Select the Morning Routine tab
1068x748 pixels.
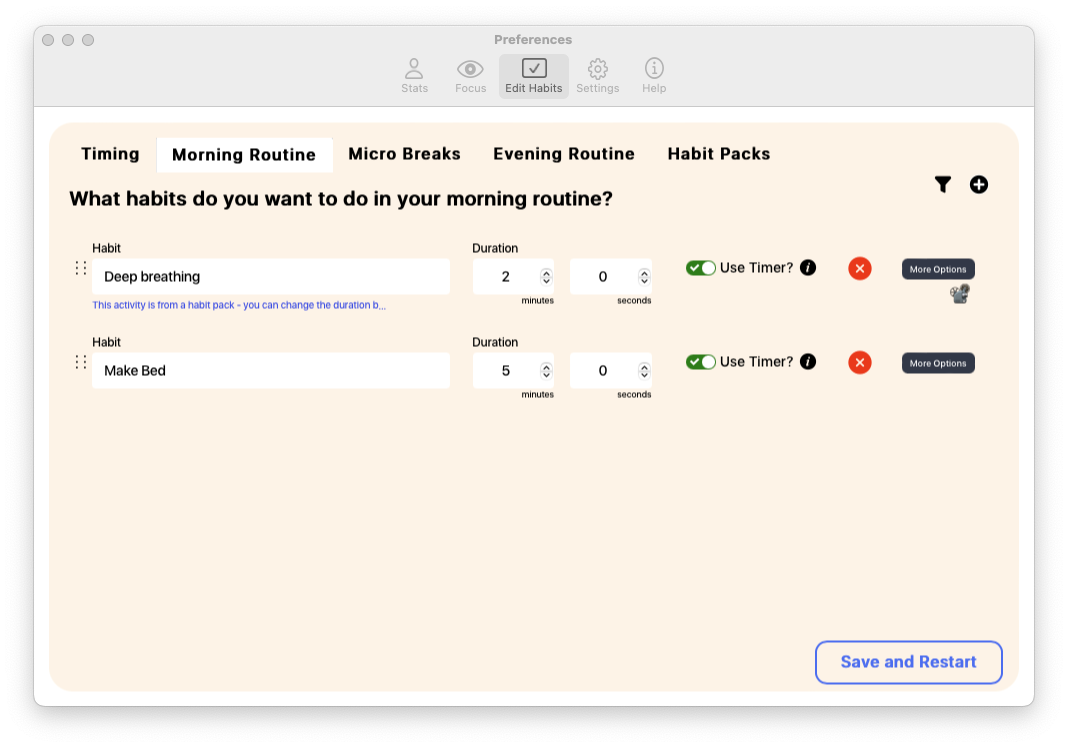[x=245, y=155]
